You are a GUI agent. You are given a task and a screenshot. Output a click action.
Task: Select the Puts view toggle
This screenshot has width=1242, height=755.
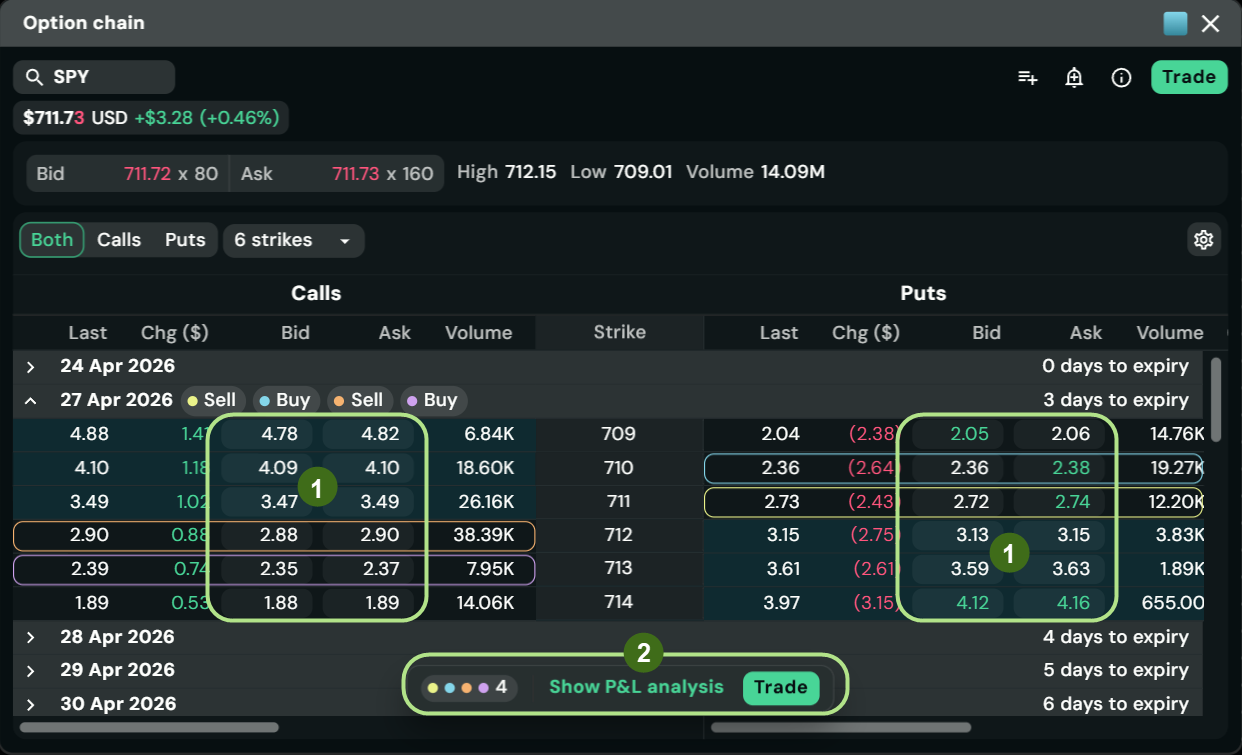(185, 240)
